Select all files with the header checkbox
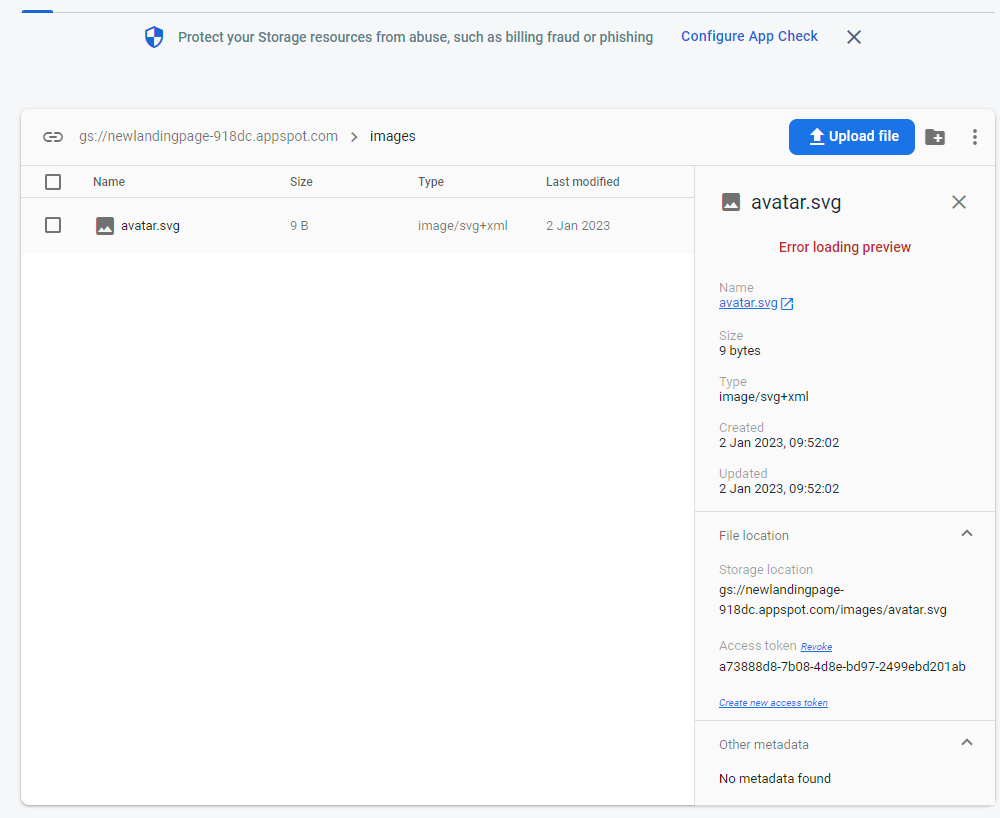Viewport: 1000px width, 818px height. pos(53,182)
